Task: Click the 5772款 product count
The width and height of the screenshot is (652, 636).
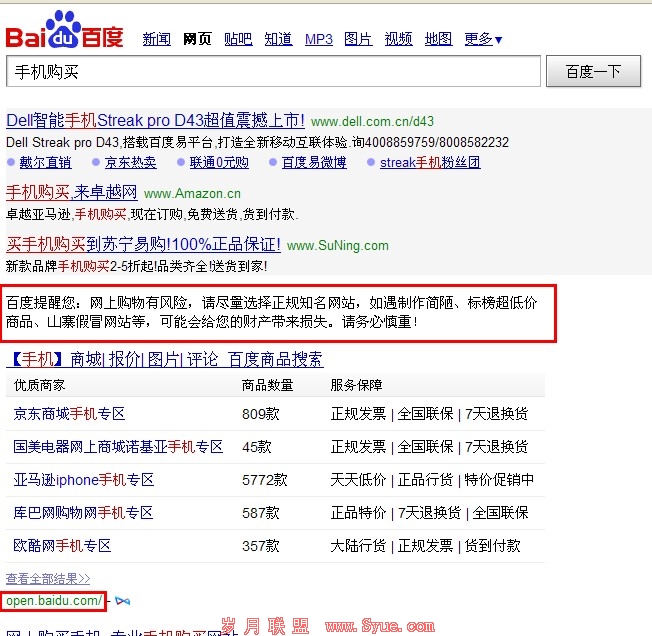Action: pos(264,480)
